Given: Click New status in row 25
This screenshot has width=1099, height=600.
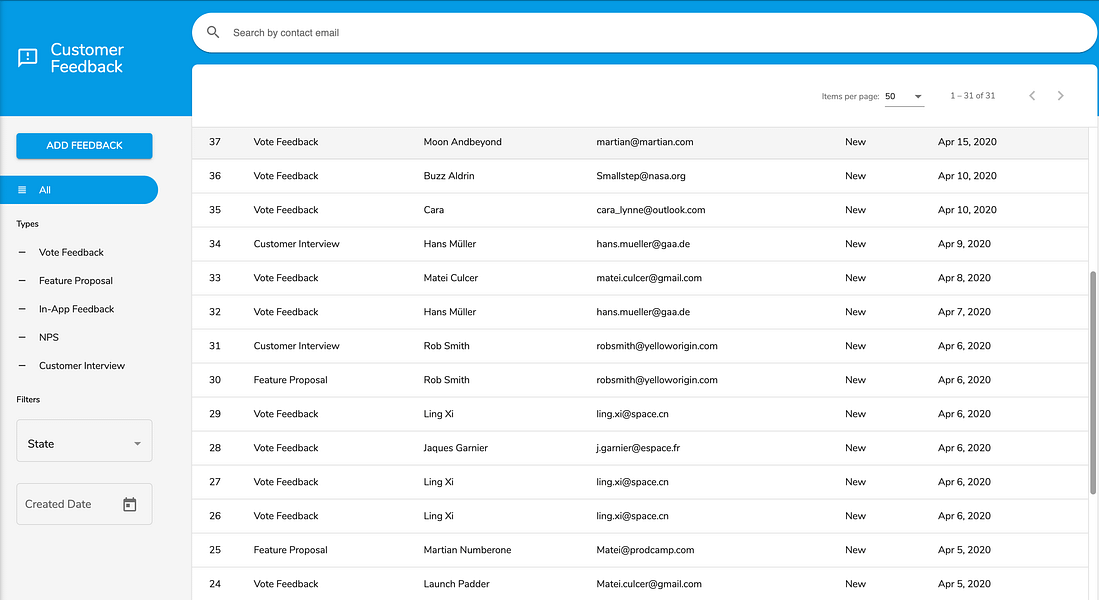Looking at the screenshot, I should (x=855, y=550).
